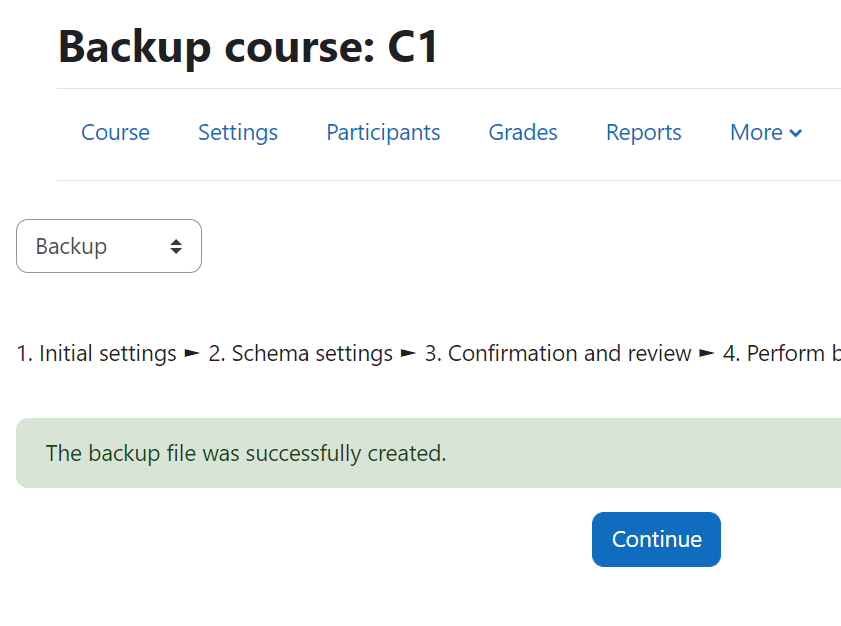Switch to the Settings tab
This screenshot has width=841, height=626.
(238, 132)
